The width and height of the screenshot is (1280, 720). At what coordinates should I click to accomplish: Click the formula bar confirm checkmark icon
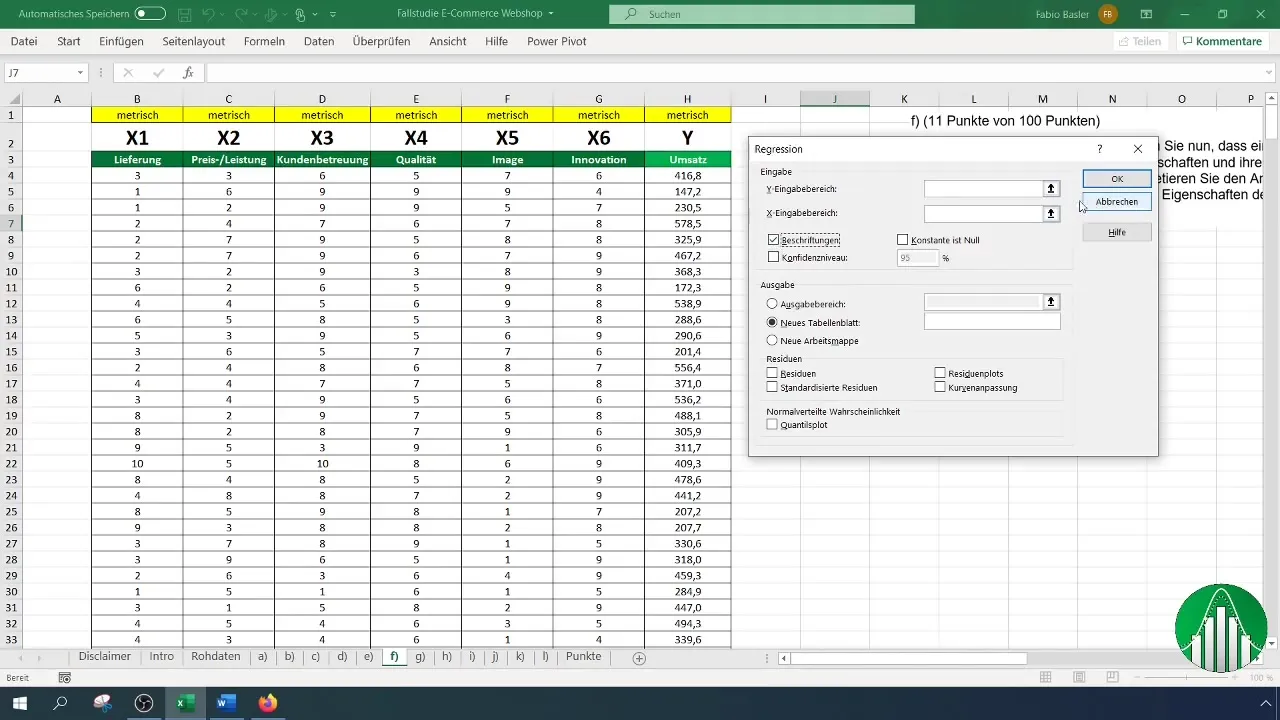[158, 73]
